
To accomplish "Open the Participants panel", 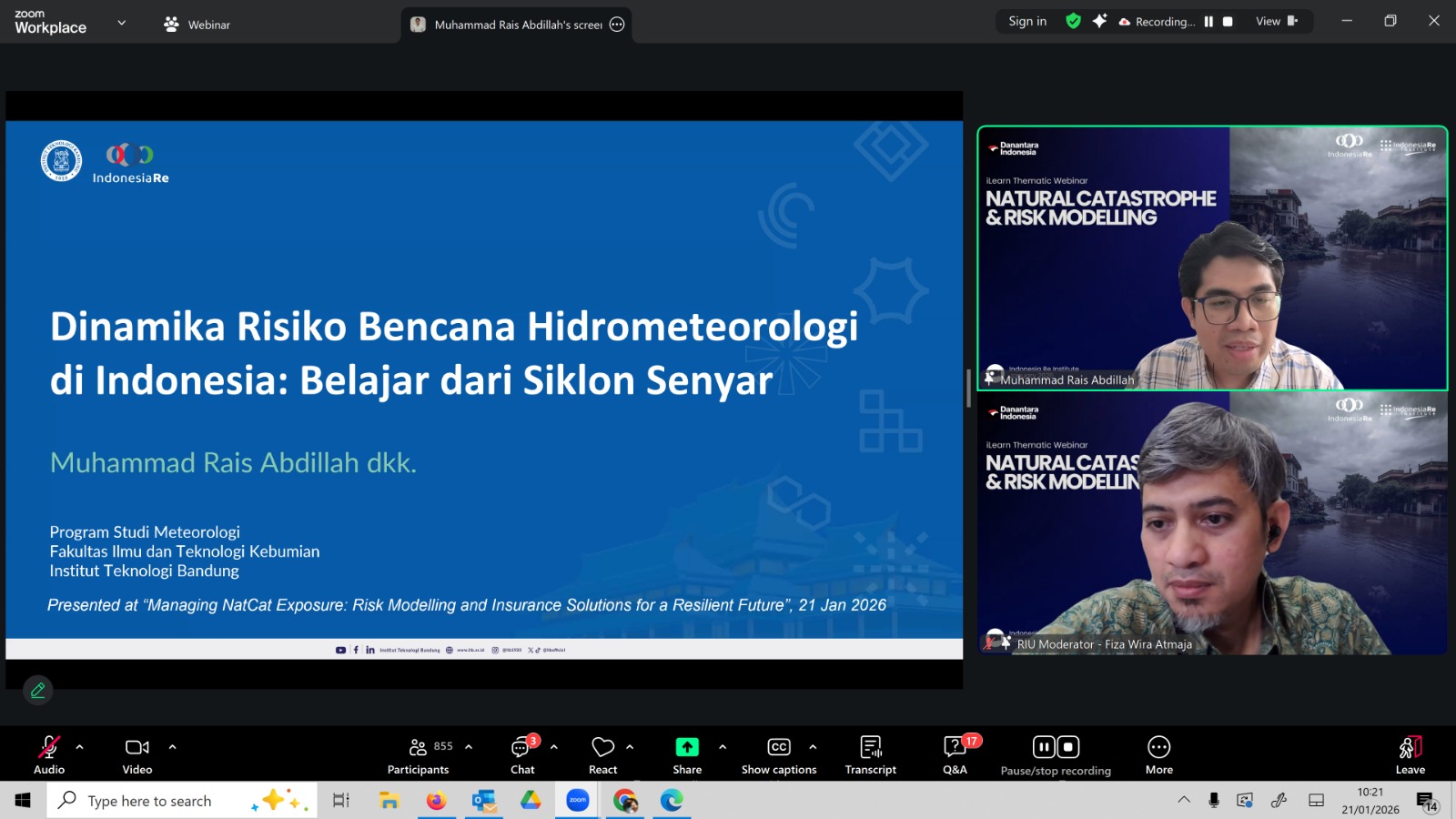I will [419, 754].
